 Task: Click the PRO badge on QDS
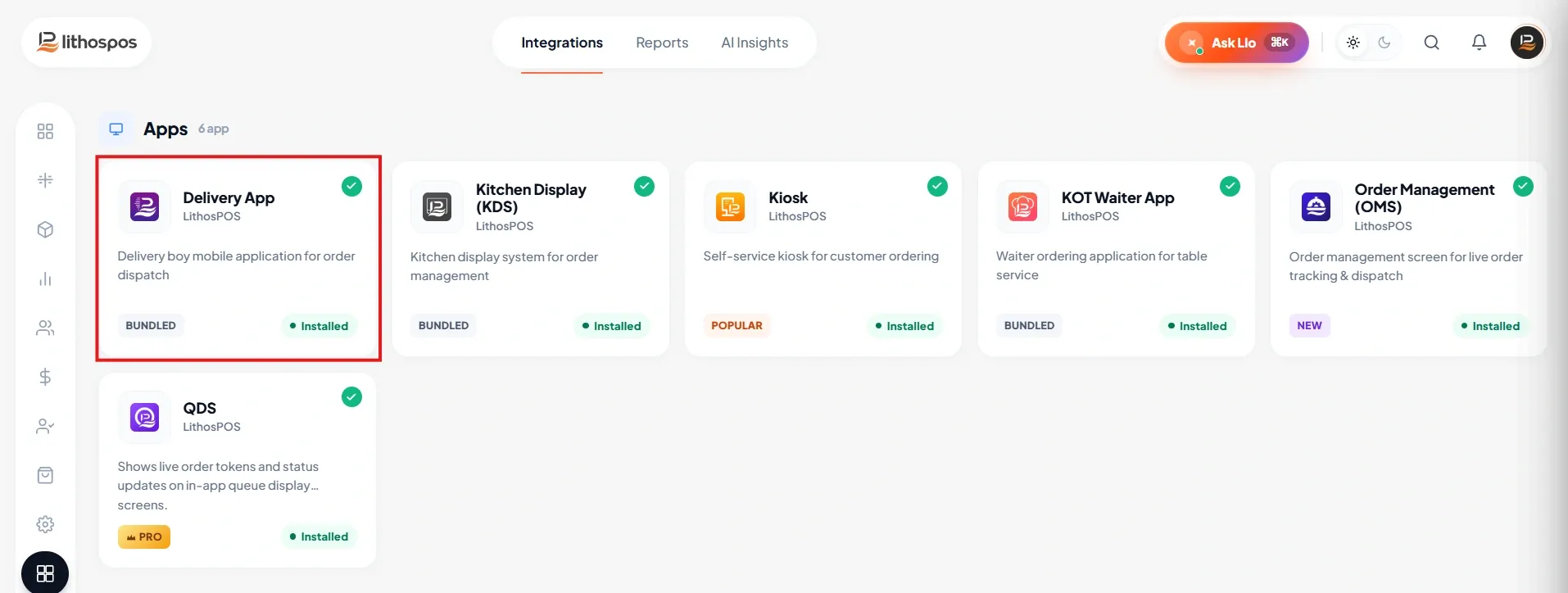pyautogui.click(x=144, y=536)
